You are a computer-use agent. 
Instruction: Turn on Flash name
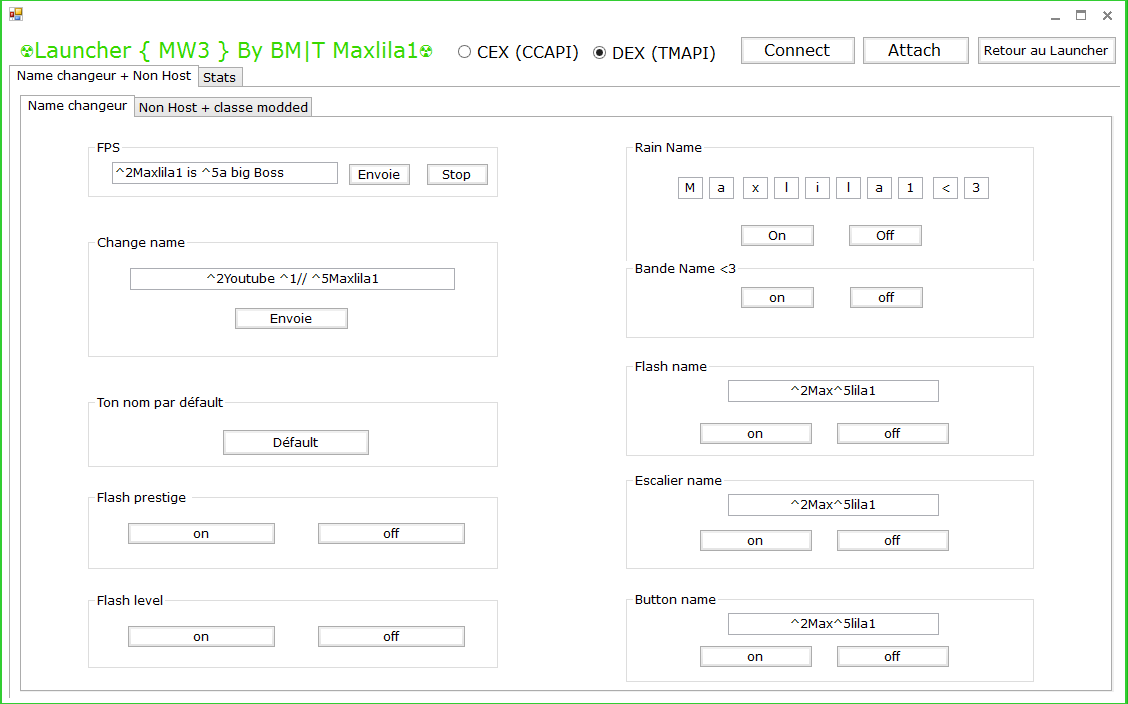755,434
